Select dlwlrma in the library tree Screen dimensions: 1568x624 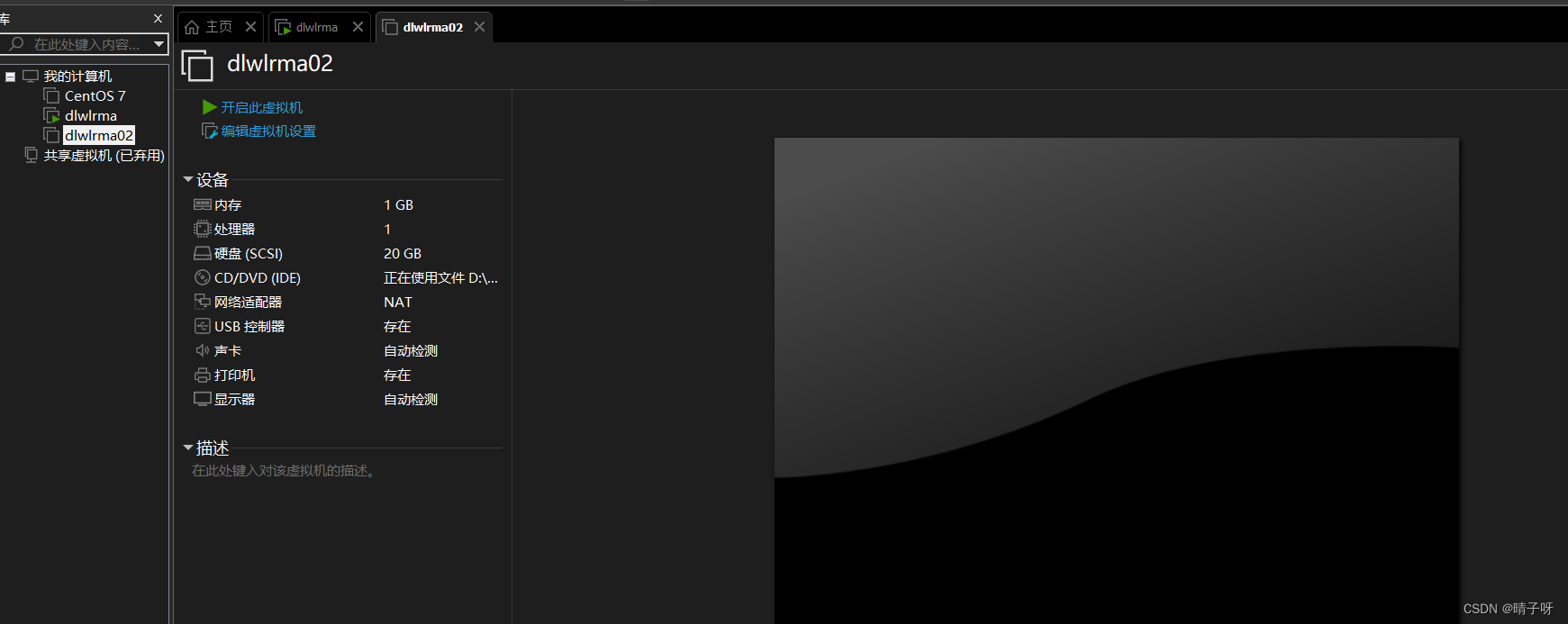tap(91, 115)
